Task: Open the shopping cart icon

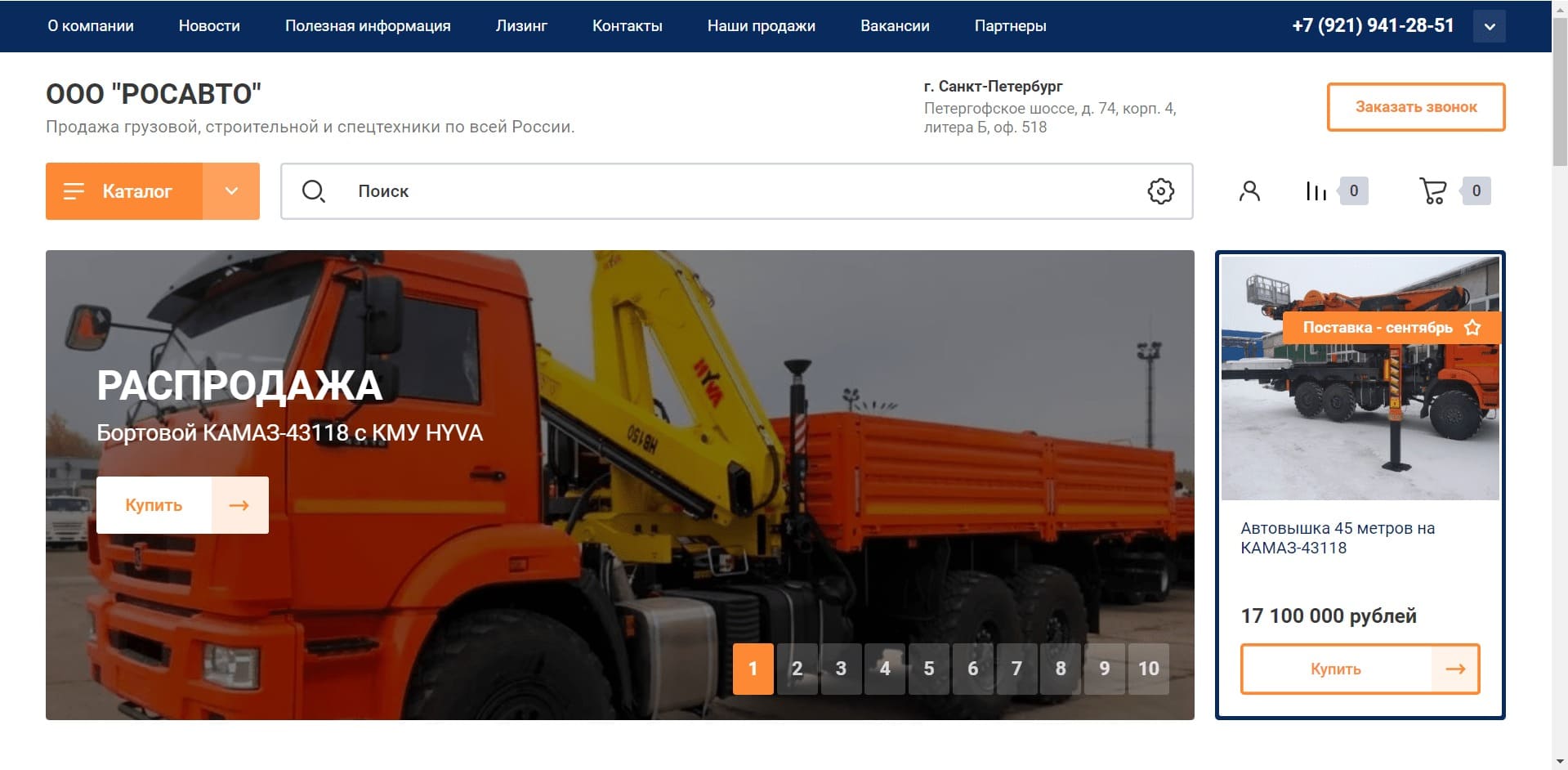Action: (1433, 191)
